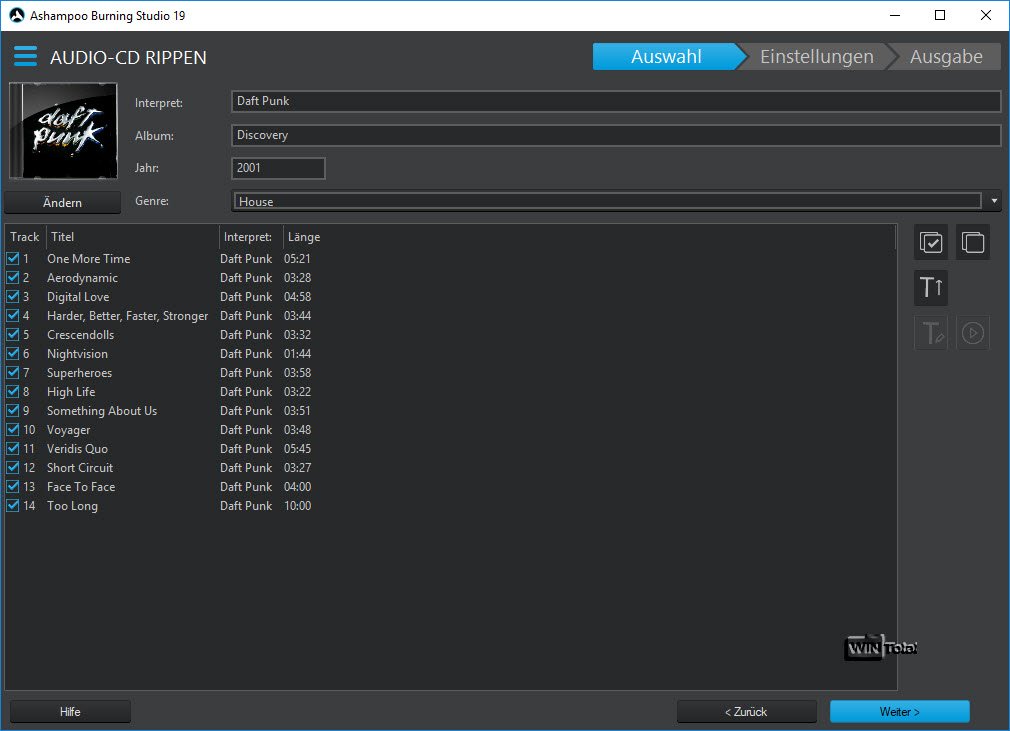This screenshot has height=731, width=1010.
Task: Select track title Crescendolls
Action: [81, 334]
